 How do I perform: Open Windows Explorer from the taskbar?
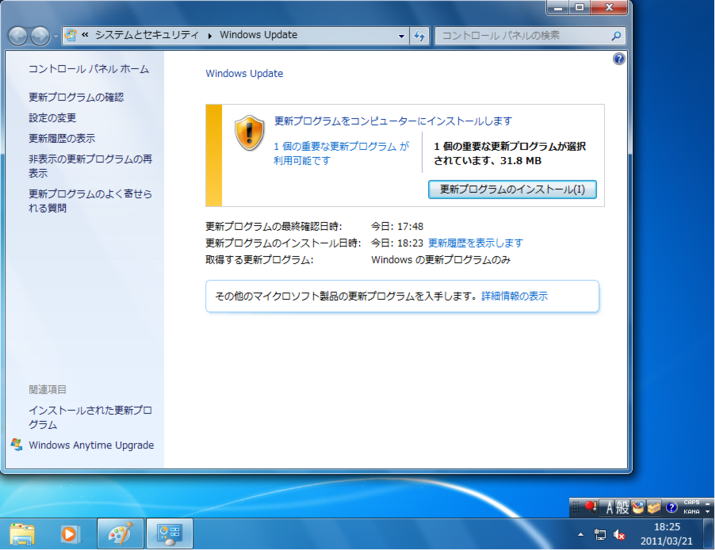22,534
